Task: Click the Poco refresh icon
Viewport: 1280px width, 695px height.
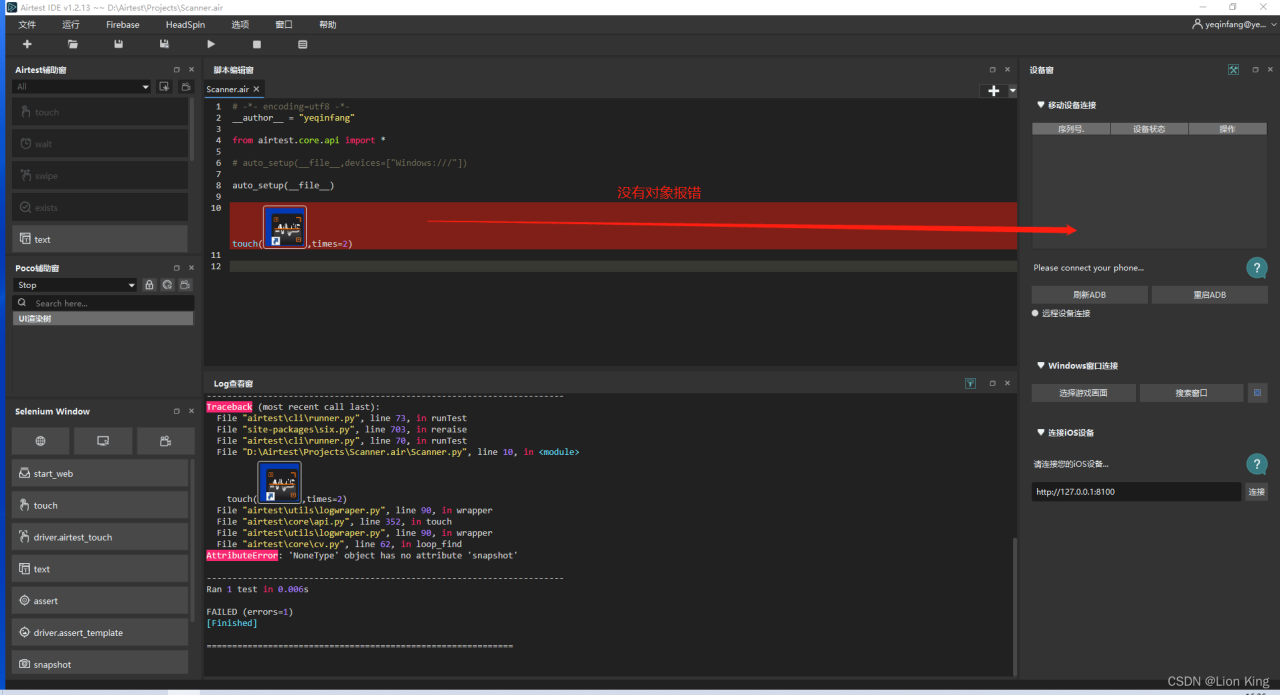Action: pos(167,285)
